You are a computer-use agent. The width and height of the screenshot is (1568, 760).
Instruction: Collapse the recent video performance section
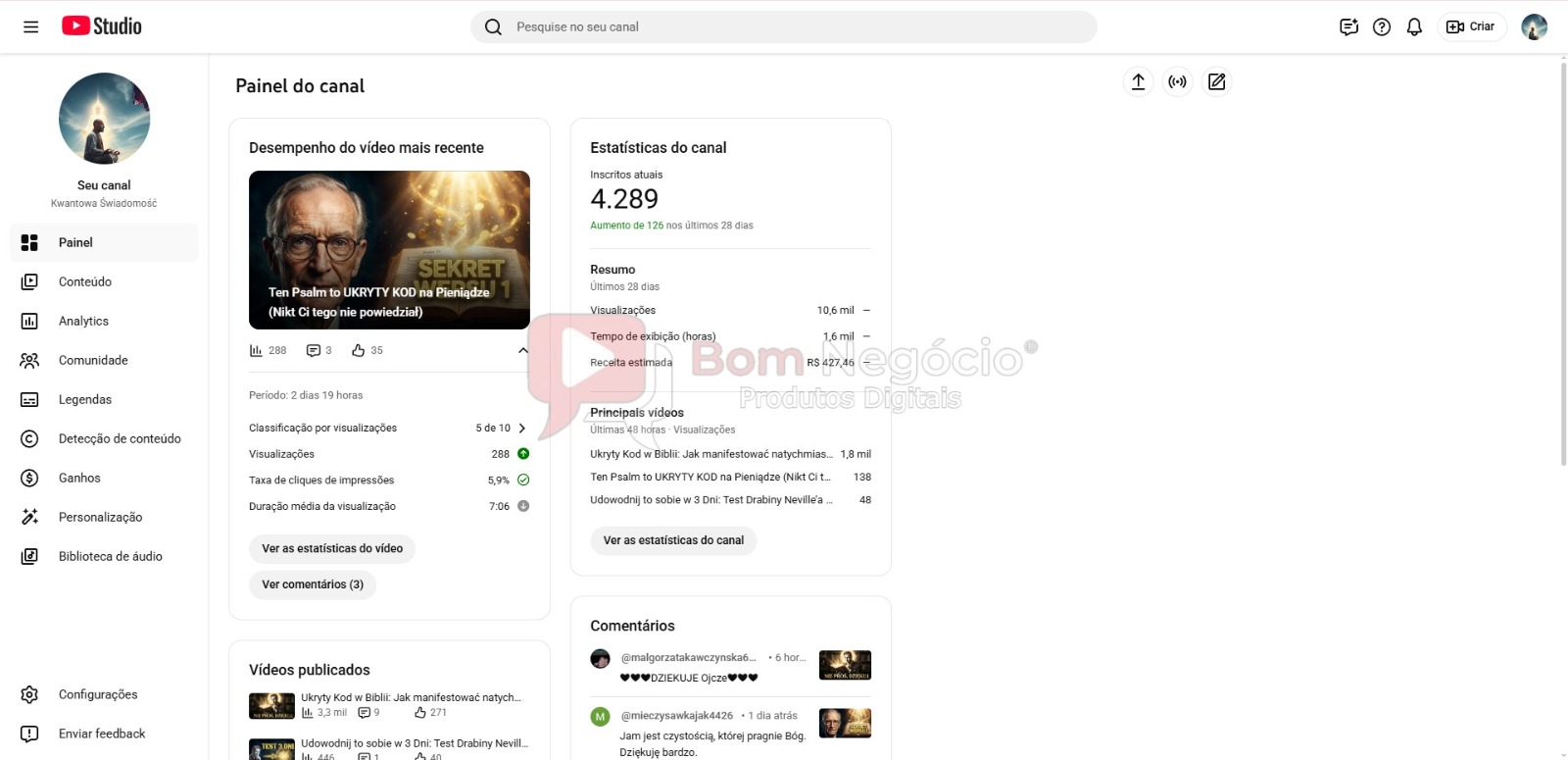click(522, 350)
